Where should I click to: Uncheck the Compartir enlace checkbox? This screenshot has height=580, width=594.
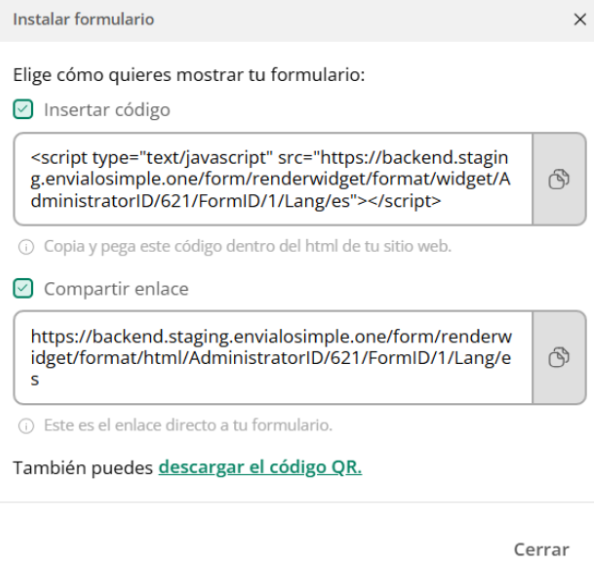coord(23,288)
